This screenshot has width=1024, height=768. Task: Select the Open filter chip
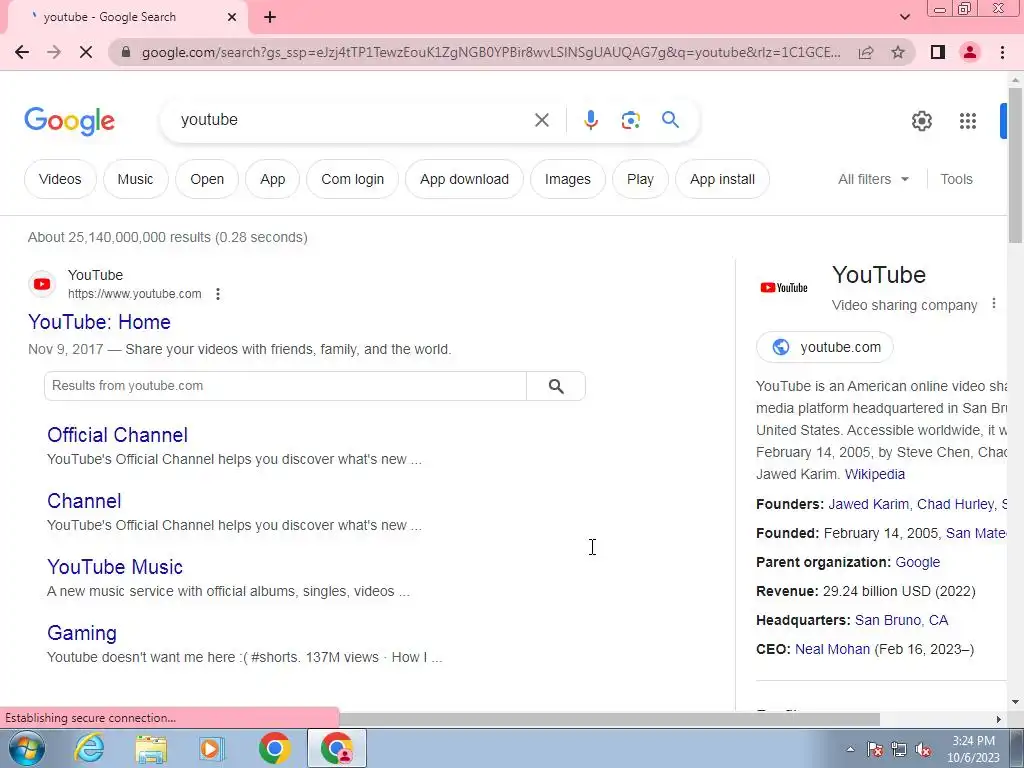207,179
